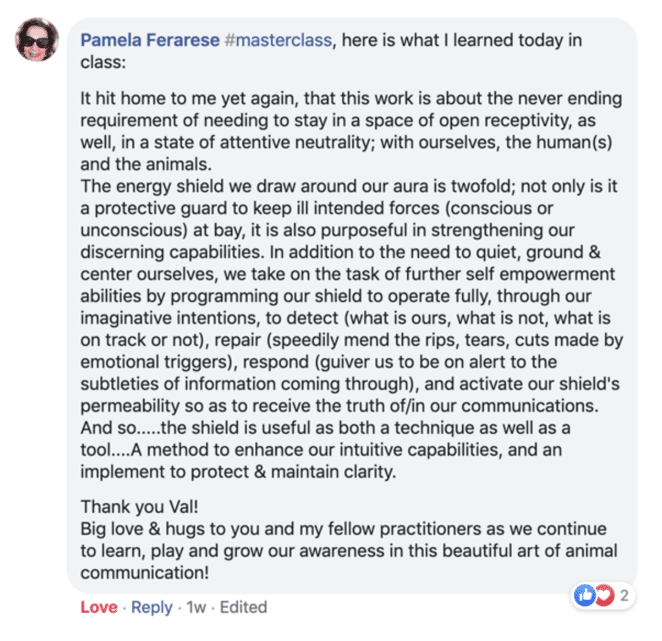Click the phrase 'implement to protect & maintain clarity'
The width and height of the screenshot is (662, 641).
pos(237,472)
